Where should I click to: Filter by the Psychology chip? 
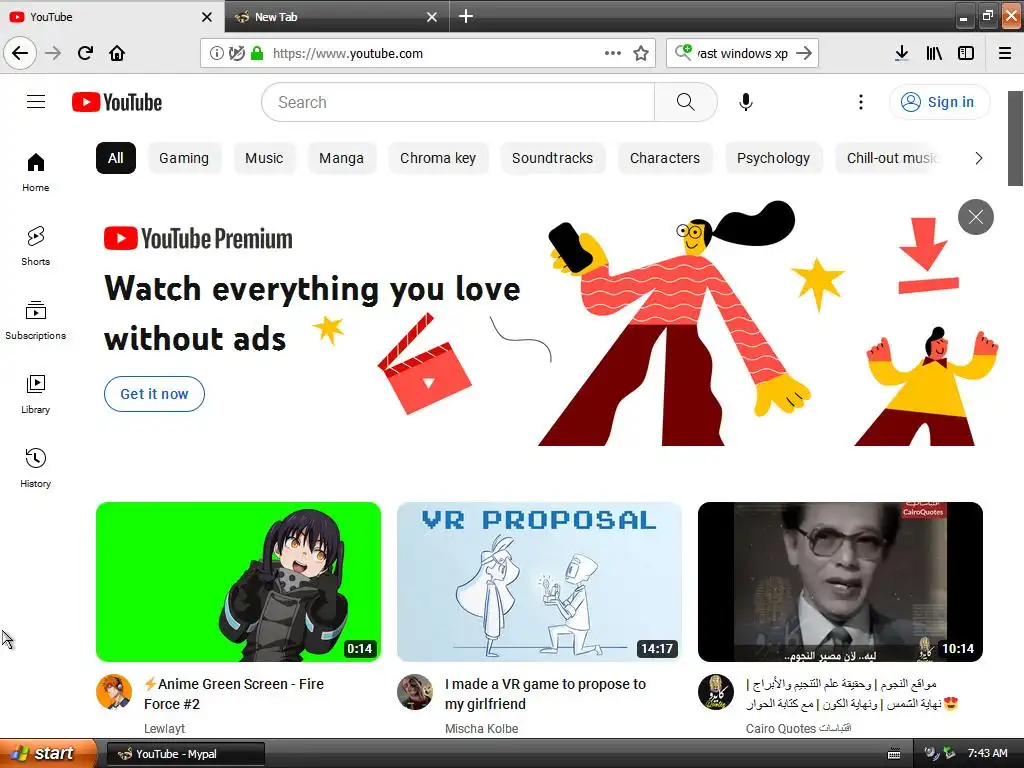point(773,158)
